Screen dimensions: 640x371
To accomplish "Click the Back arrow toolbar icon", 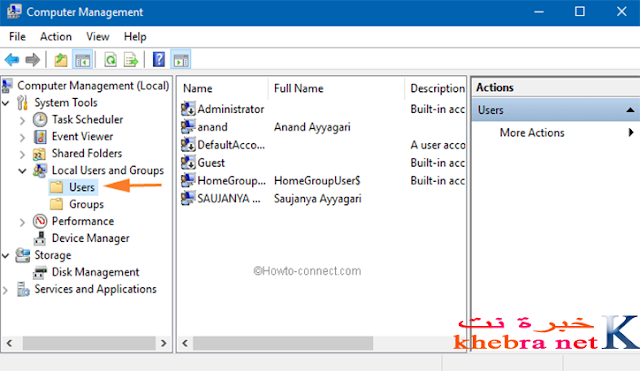I will pos(12,60).
